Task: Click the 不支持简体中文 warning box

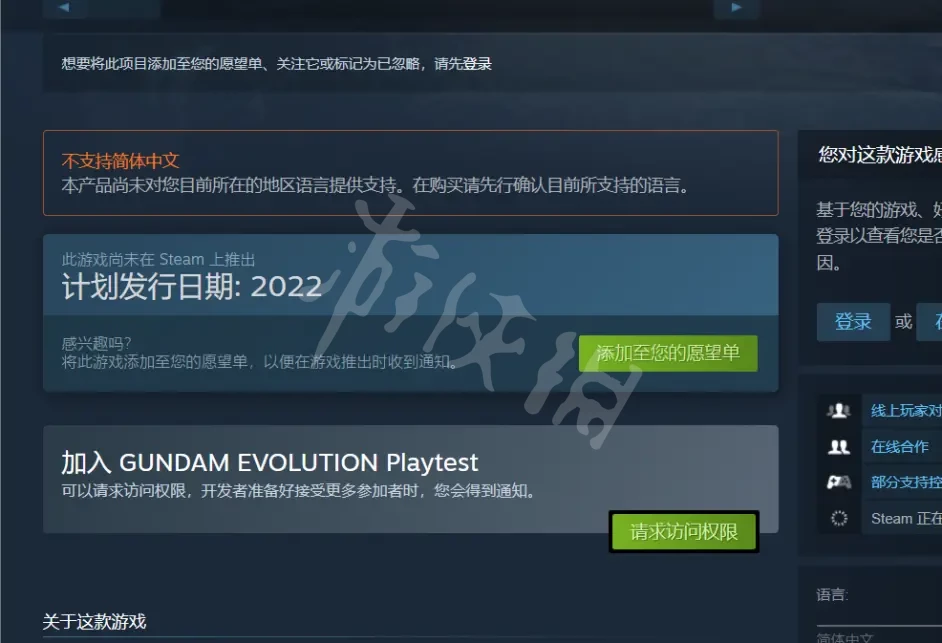Action: [x=410, y=173]
